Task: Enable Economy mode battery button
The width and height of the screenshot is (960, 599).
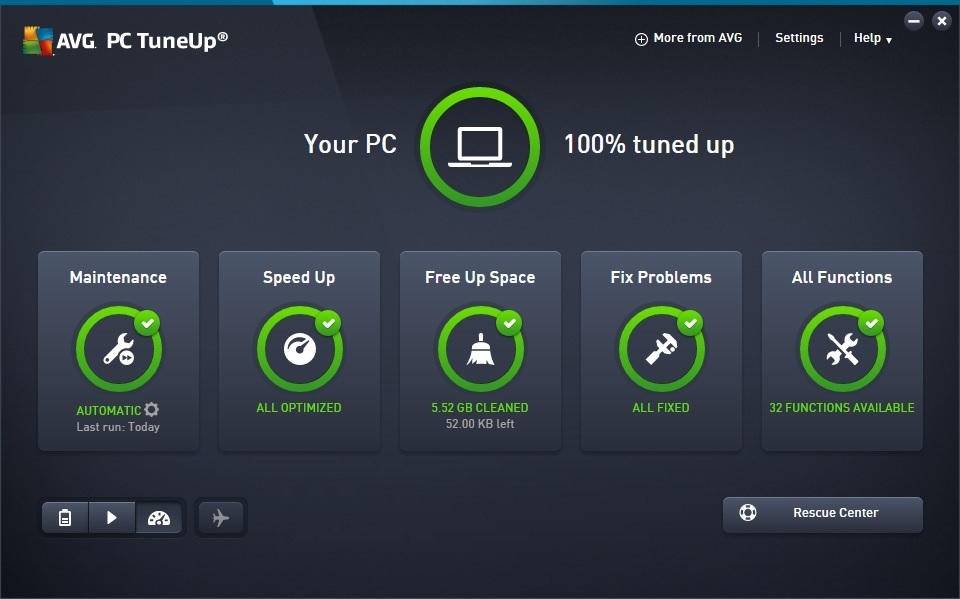Action: click(x=65, y=518)
